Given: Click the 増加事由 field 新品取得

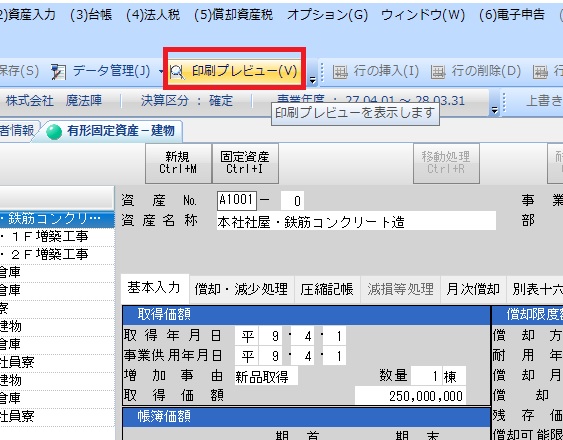Looking at the screenshot, I should tap(266, 376).
